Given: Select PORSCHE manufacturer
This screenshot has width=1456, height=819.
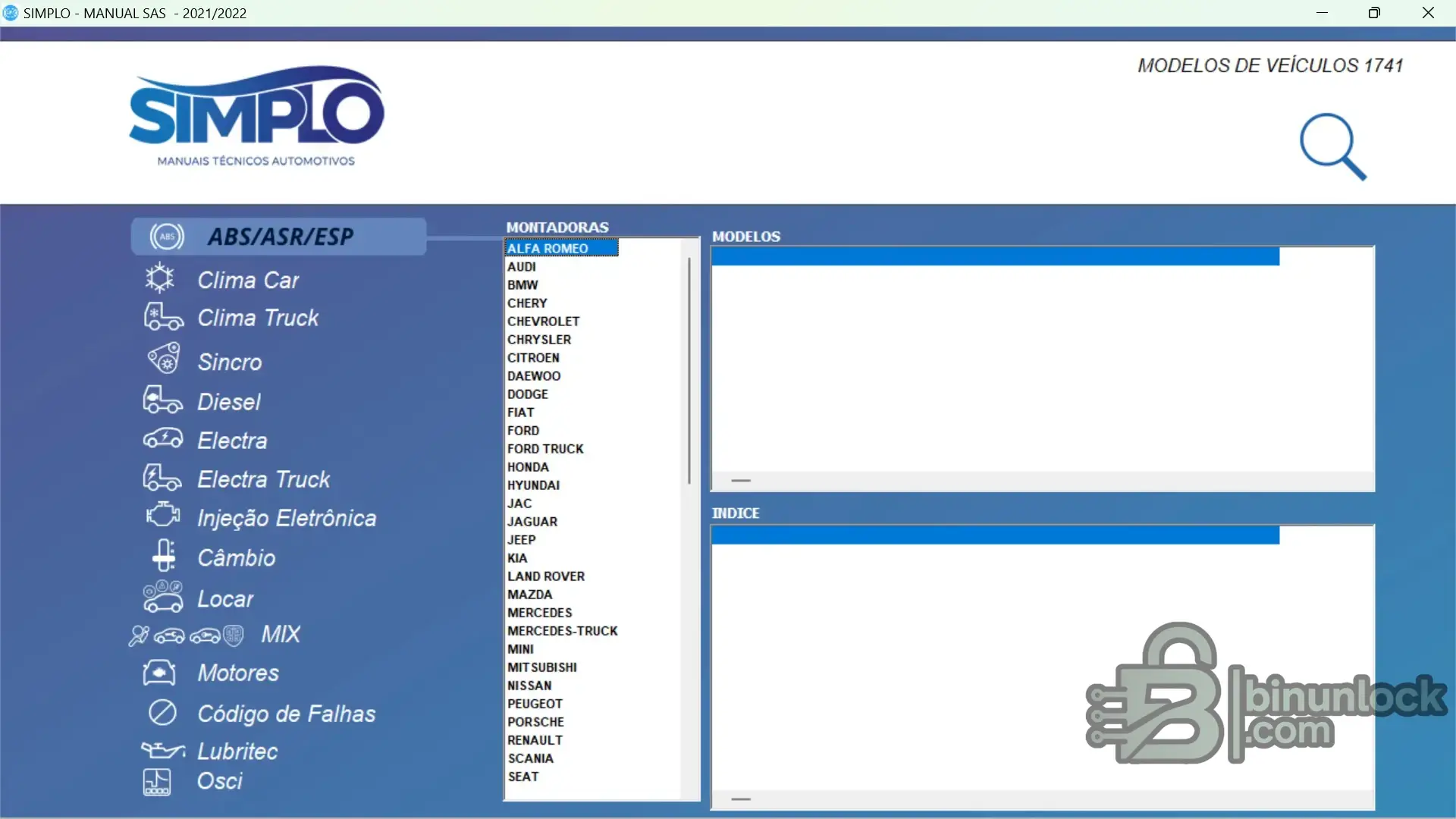Looking at the screenshot, I should (x=536, y=722).
